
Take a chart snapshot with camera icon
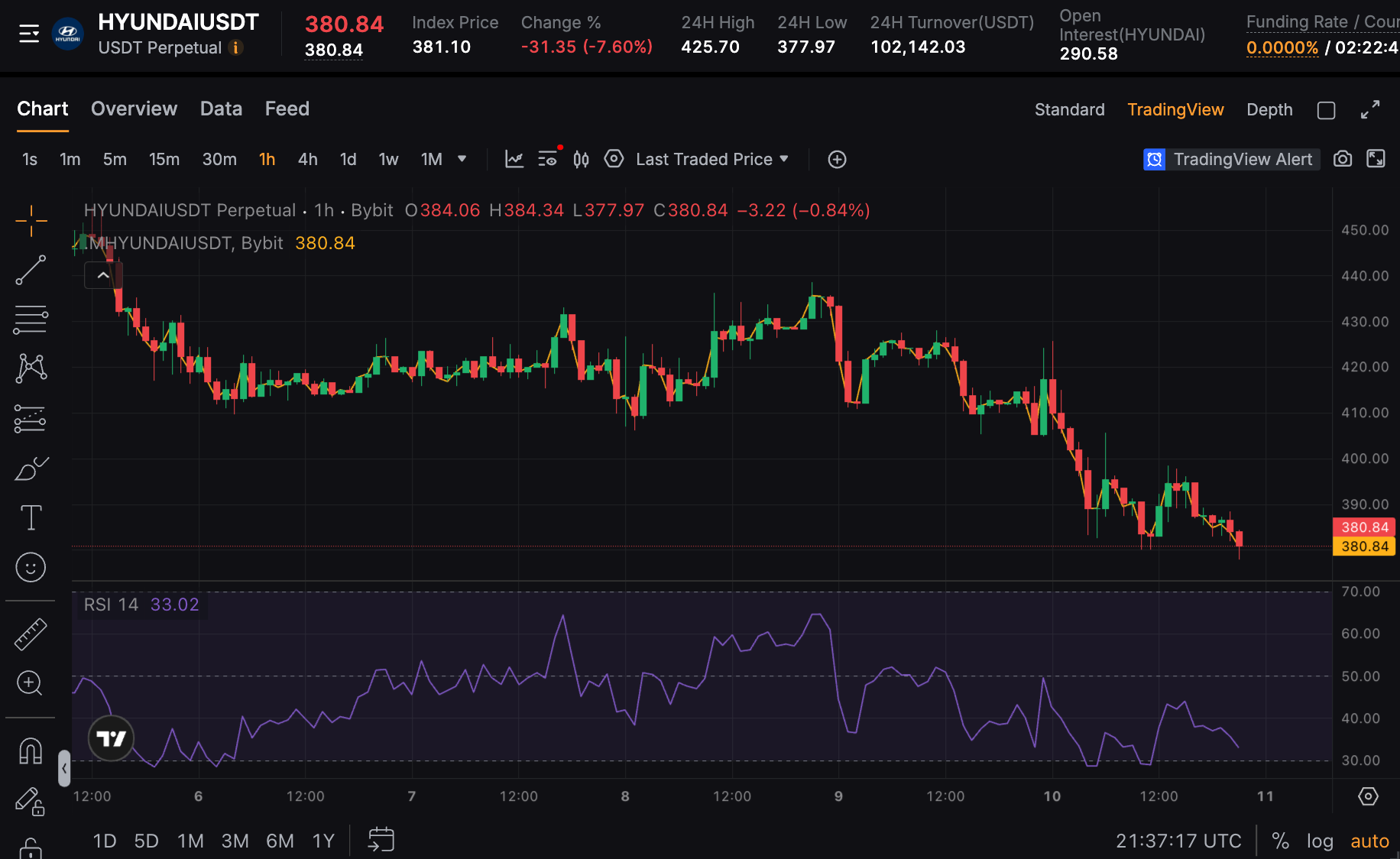1343,159
